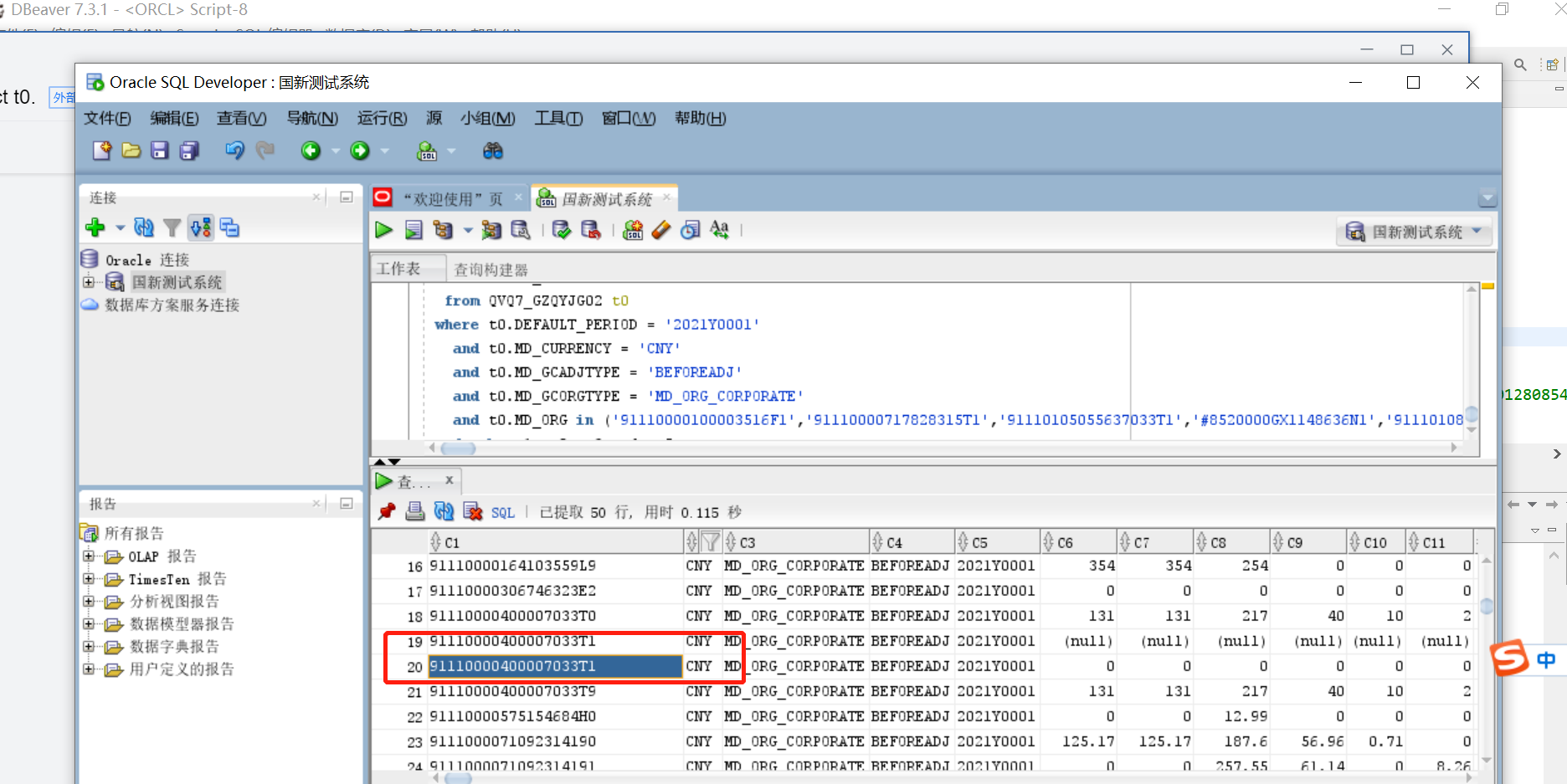Pin the query result with red pushpin
This screenshot has height=784, width=1567.
(387, 511)
